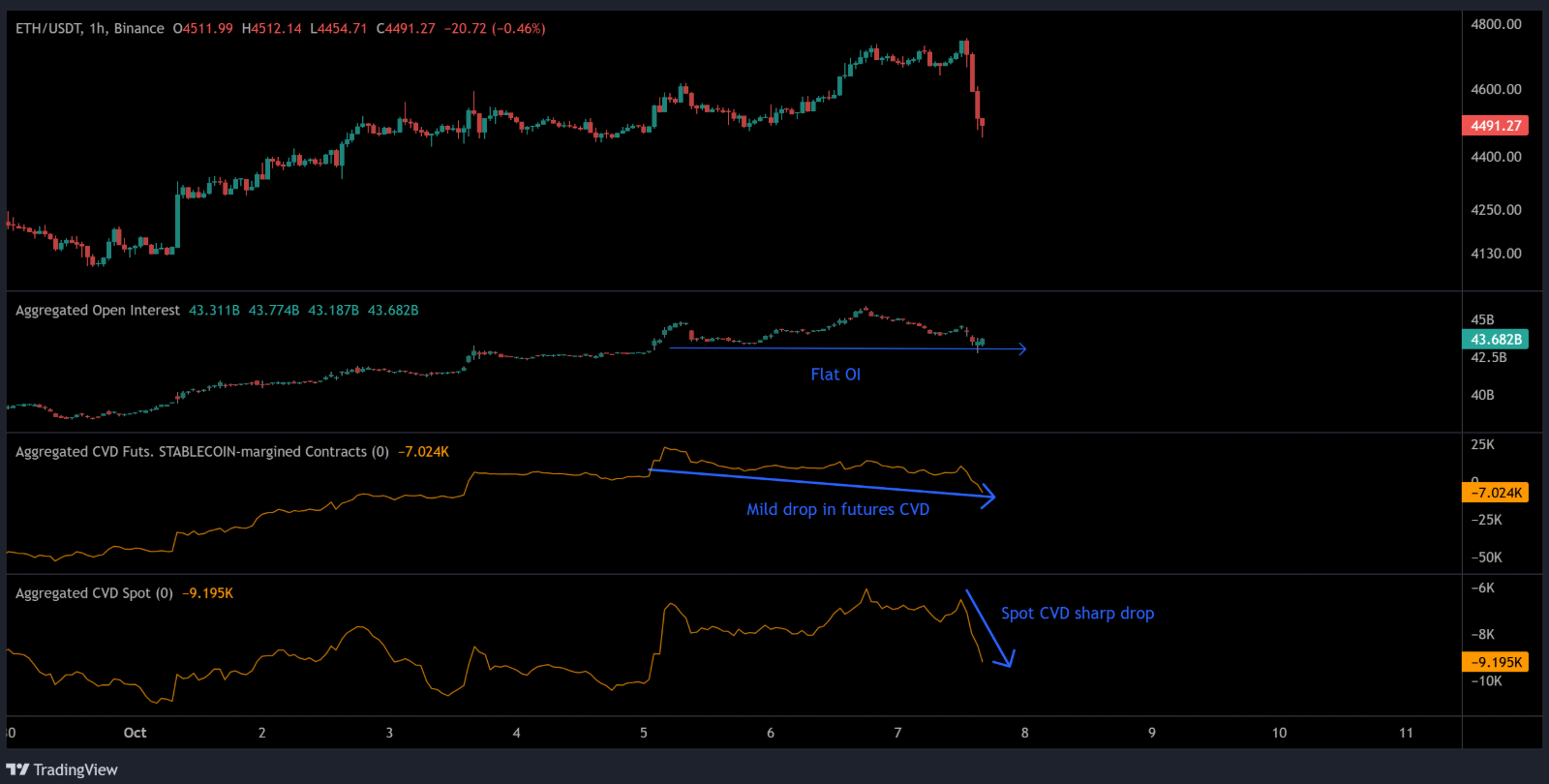Click the green 43.682B open interest tag

click(x=1495, y=340)
